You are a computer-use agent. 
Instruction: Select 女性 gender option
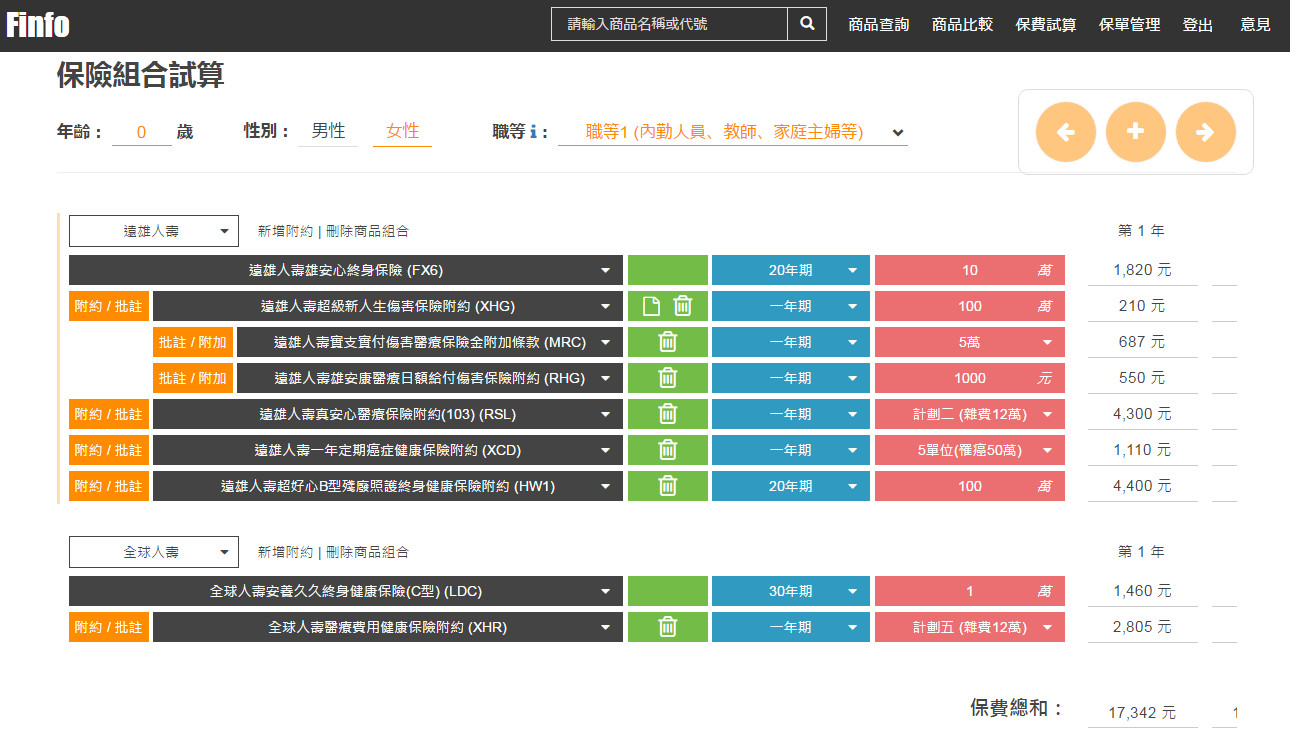click(x=403, y=131)
